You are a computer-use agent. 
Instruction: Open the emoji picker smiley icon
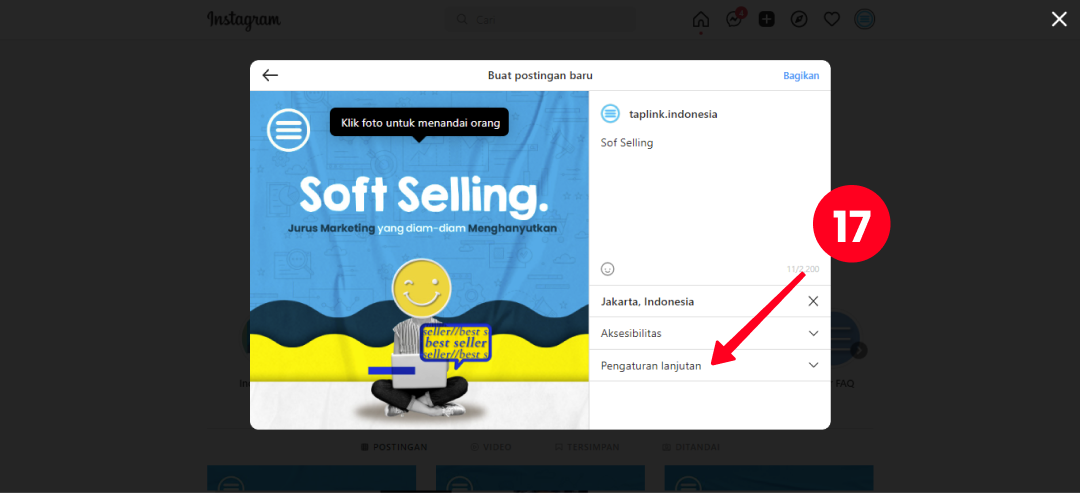(608, 269)
